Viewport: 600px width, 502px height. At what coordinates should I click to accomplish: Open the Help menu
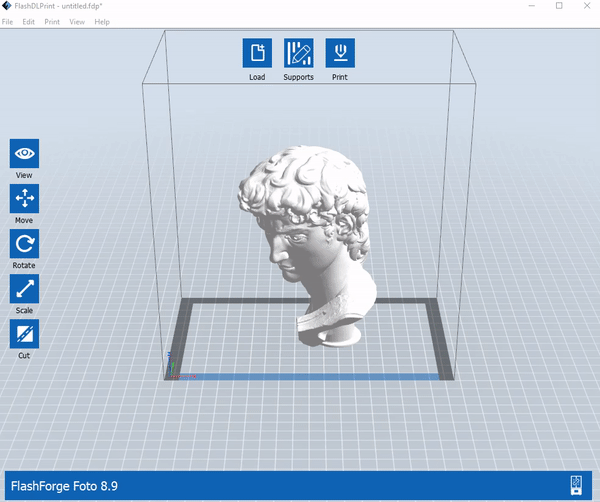[102, 22]
